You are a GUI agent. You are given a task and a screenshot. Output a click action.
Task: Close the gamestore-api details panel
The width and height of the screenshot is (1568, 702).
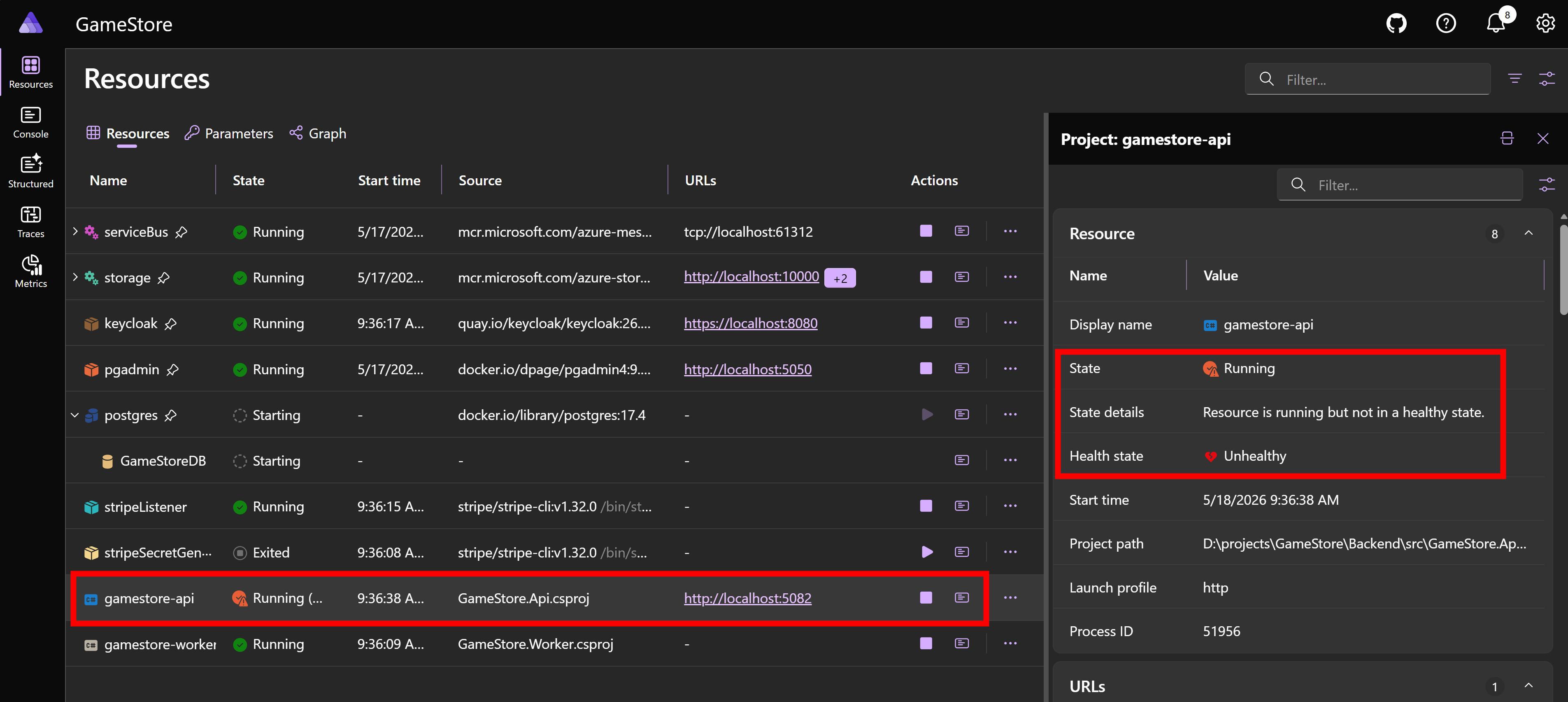pos(1543,139)
